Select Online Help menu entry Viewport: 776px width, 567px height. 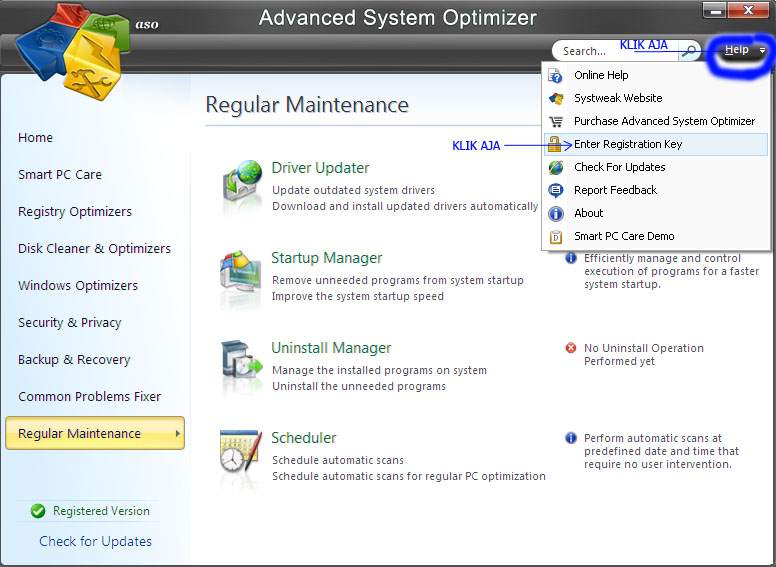(x=656, y=75)
